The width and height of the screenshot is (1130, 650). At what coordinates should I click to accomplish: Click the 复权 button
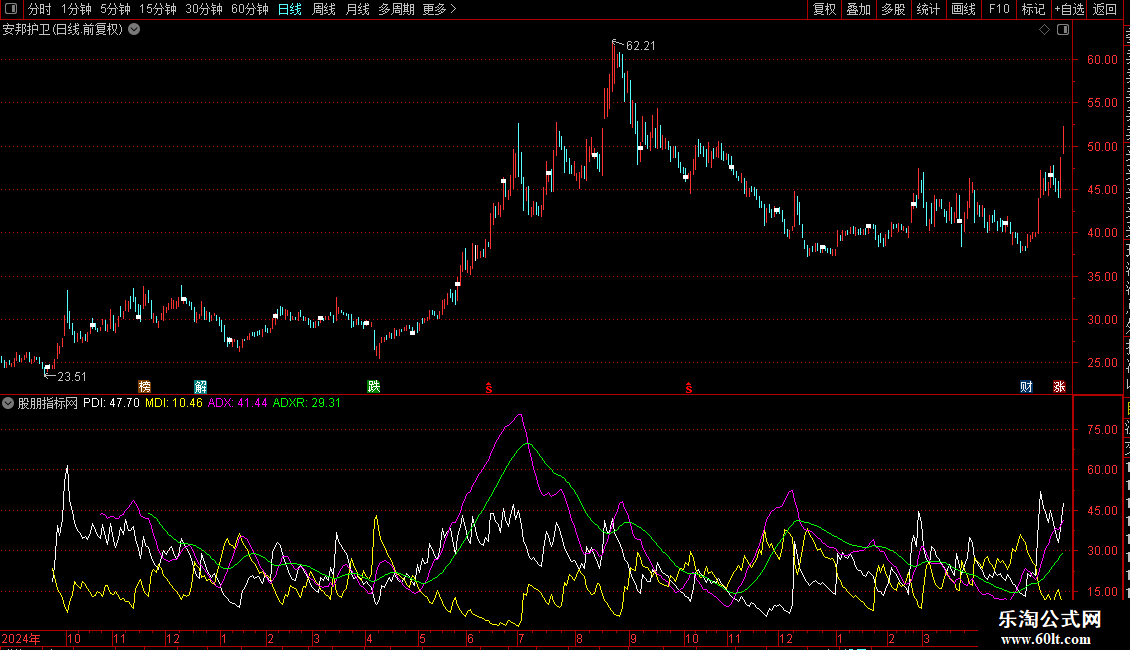tap(824, 9)
